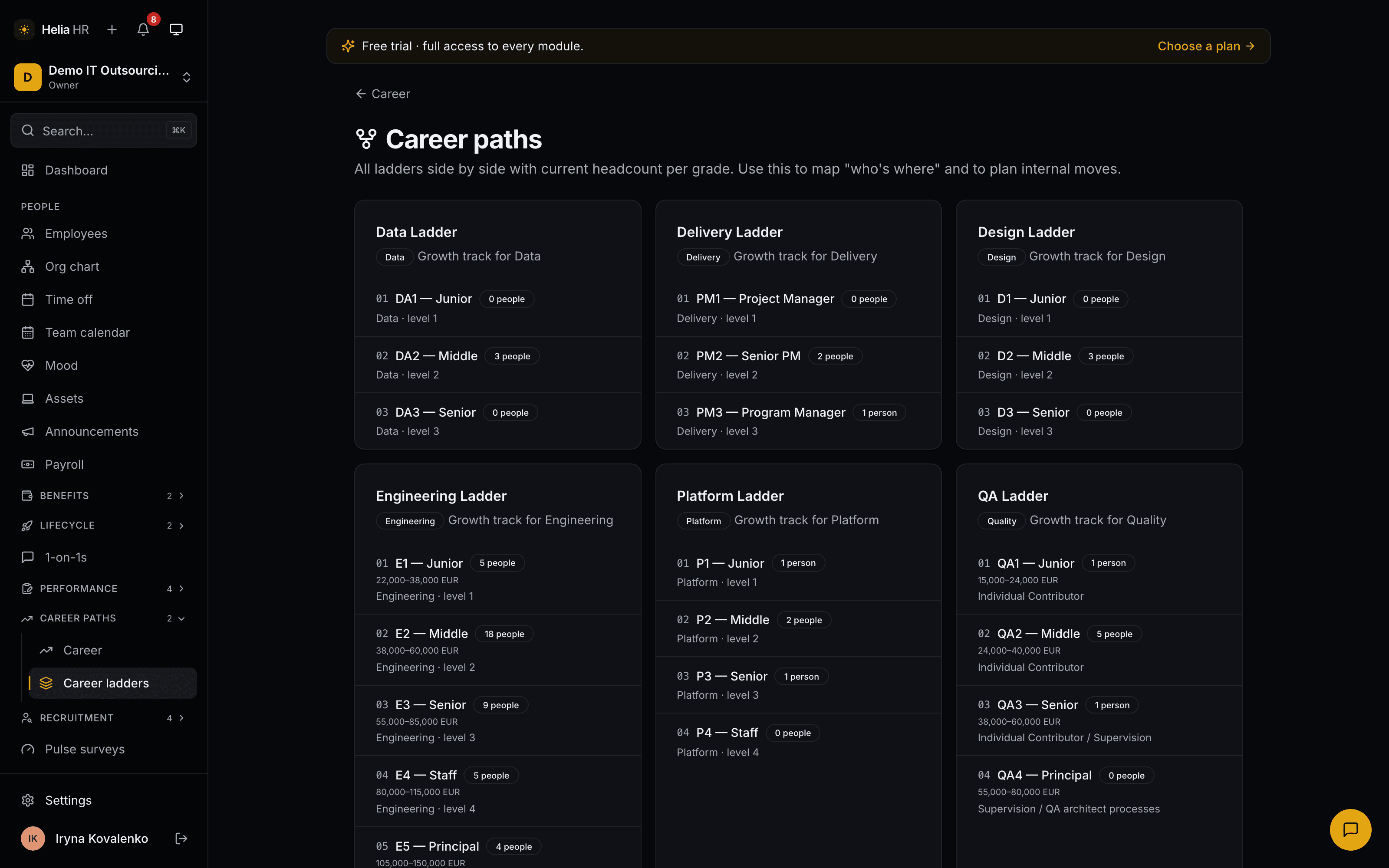Image resolution: width=1389 pixels, height=868 pixels.
Task: Click the Career Paths trend icon
Action: (x=27, y=618)
